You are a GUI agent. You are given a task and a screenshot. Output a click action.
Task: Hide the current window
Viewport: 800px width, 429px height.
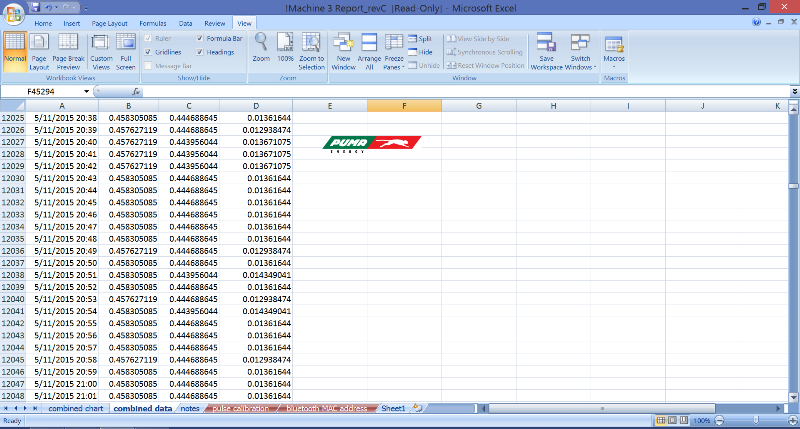[x=420, y=52]
